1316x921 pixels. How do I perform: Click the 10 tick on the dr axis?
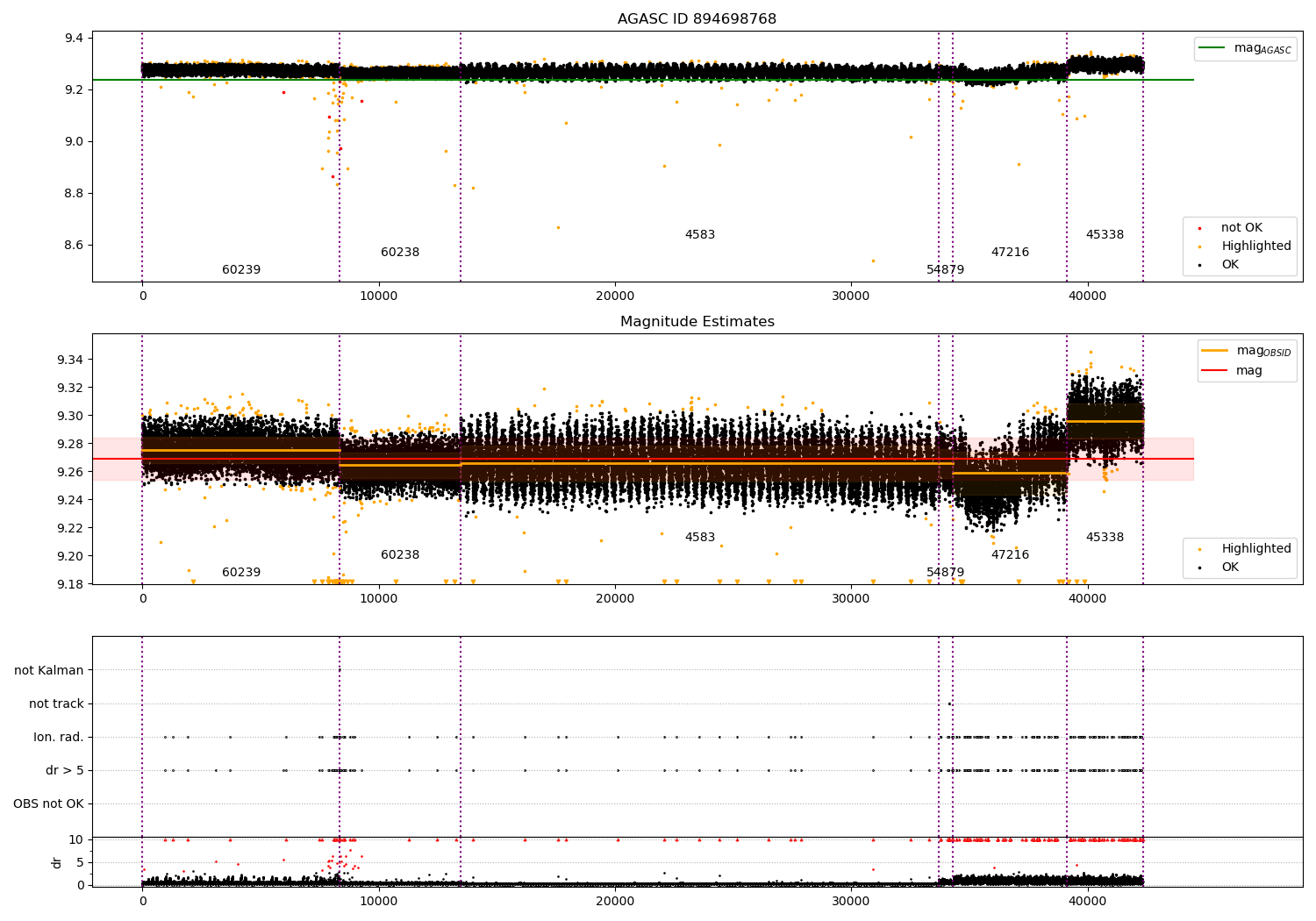click(76, 839)
